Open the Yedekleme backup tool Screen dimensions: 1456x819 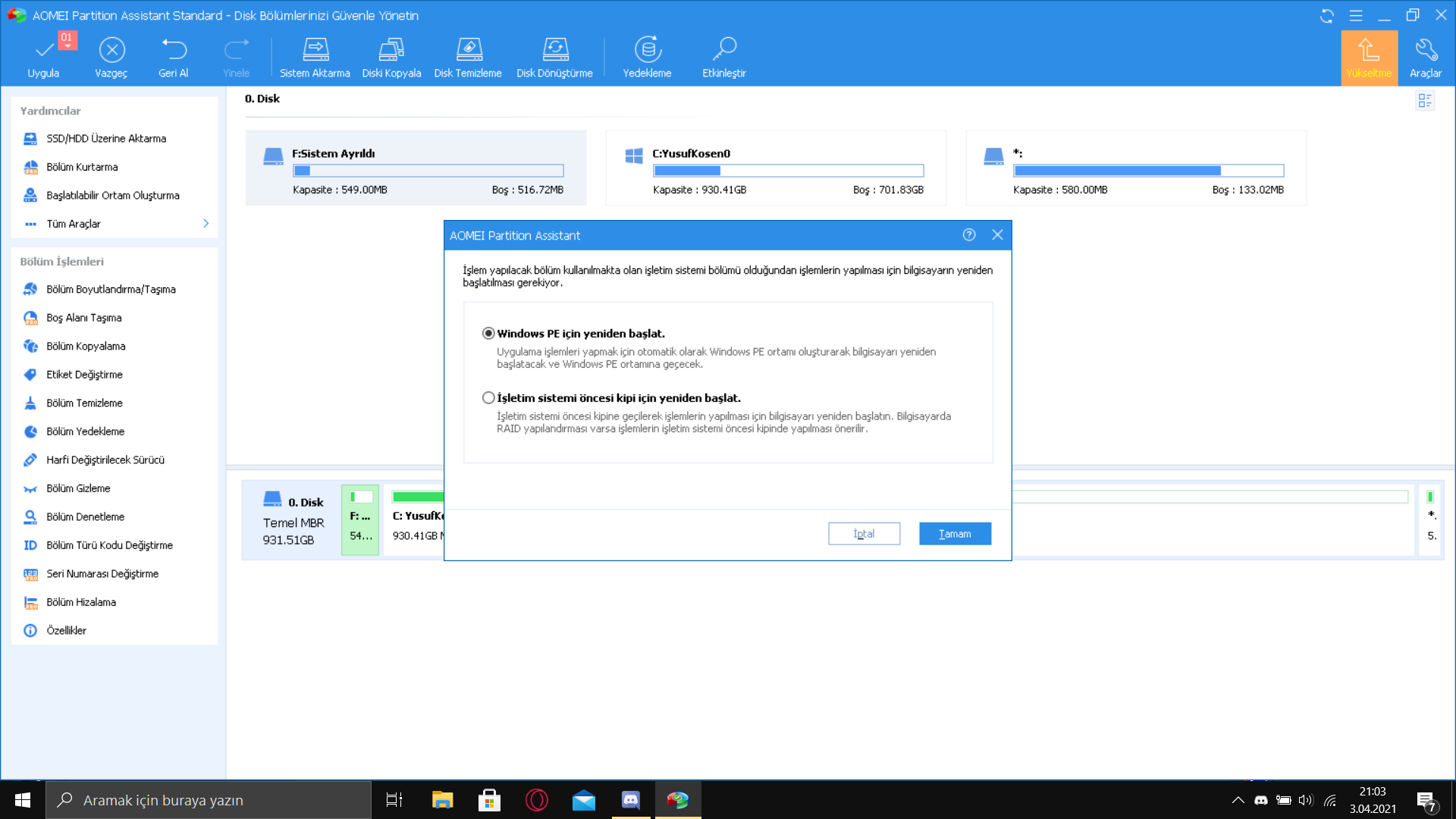pos(647,50)
